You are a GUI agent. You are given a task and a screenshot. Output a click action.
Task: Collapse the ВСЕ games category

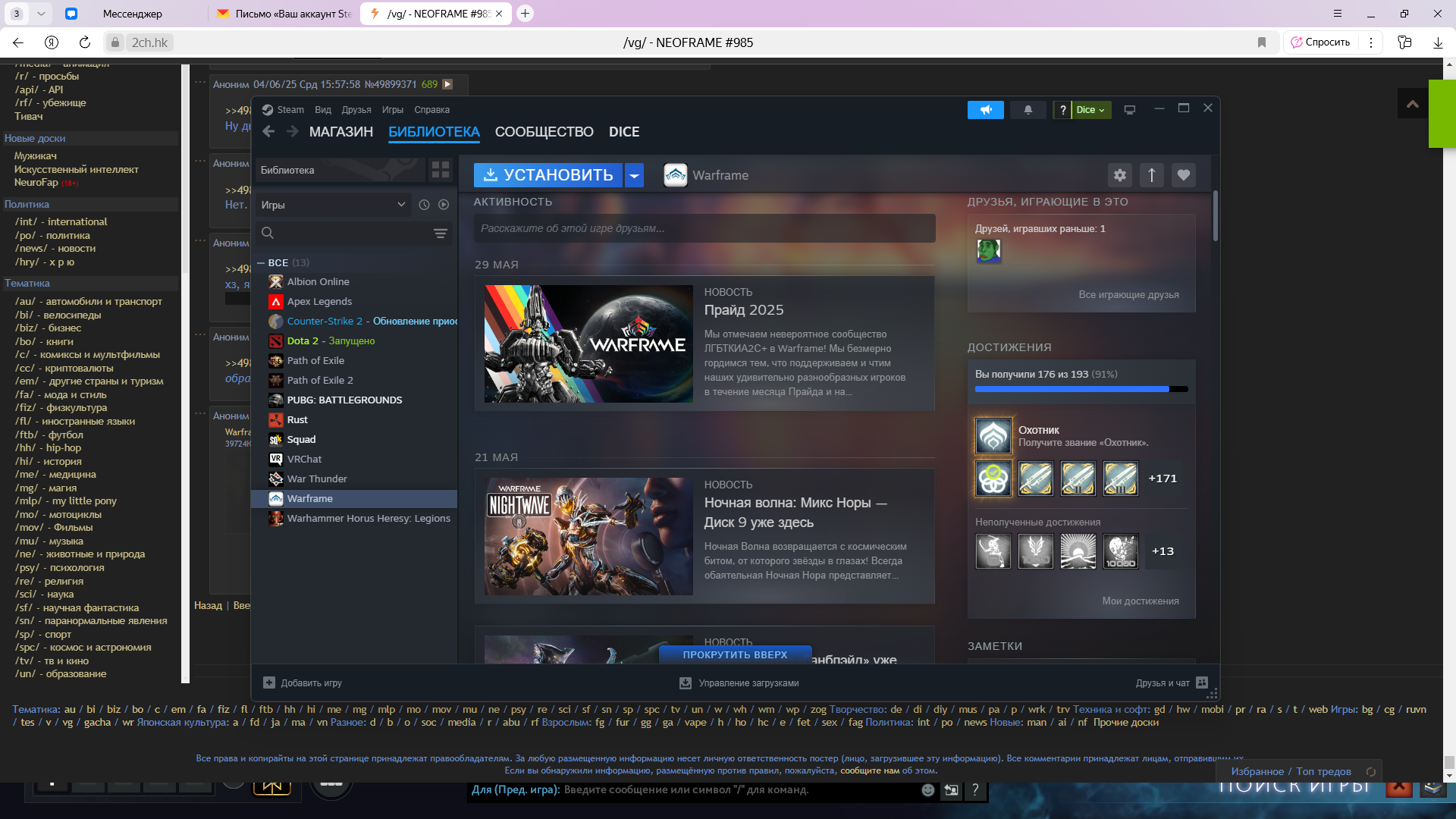click(x=261, y=263)
